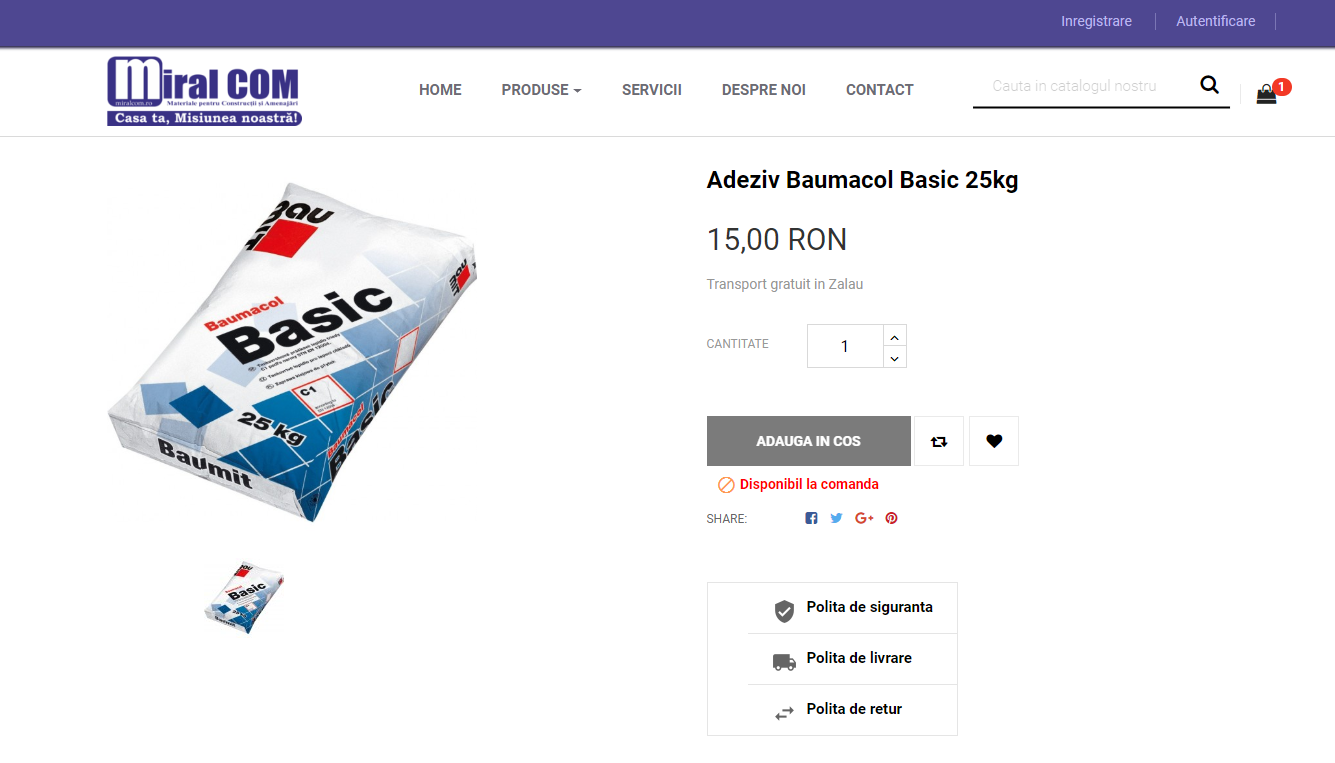The image size is (1335, 763).
Task: Navigate to CONTACT page
Action: pos(880,90)
